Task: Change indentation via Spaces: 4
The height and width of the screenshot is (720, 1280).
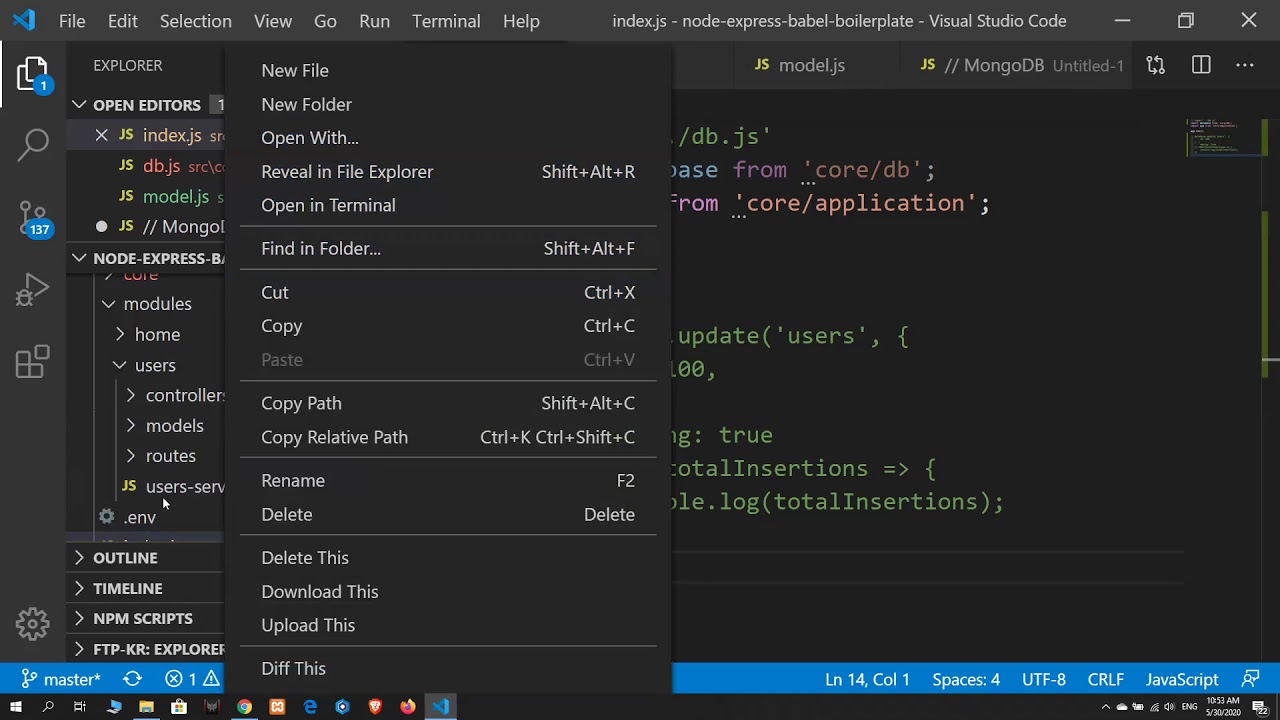Action: 966,679
